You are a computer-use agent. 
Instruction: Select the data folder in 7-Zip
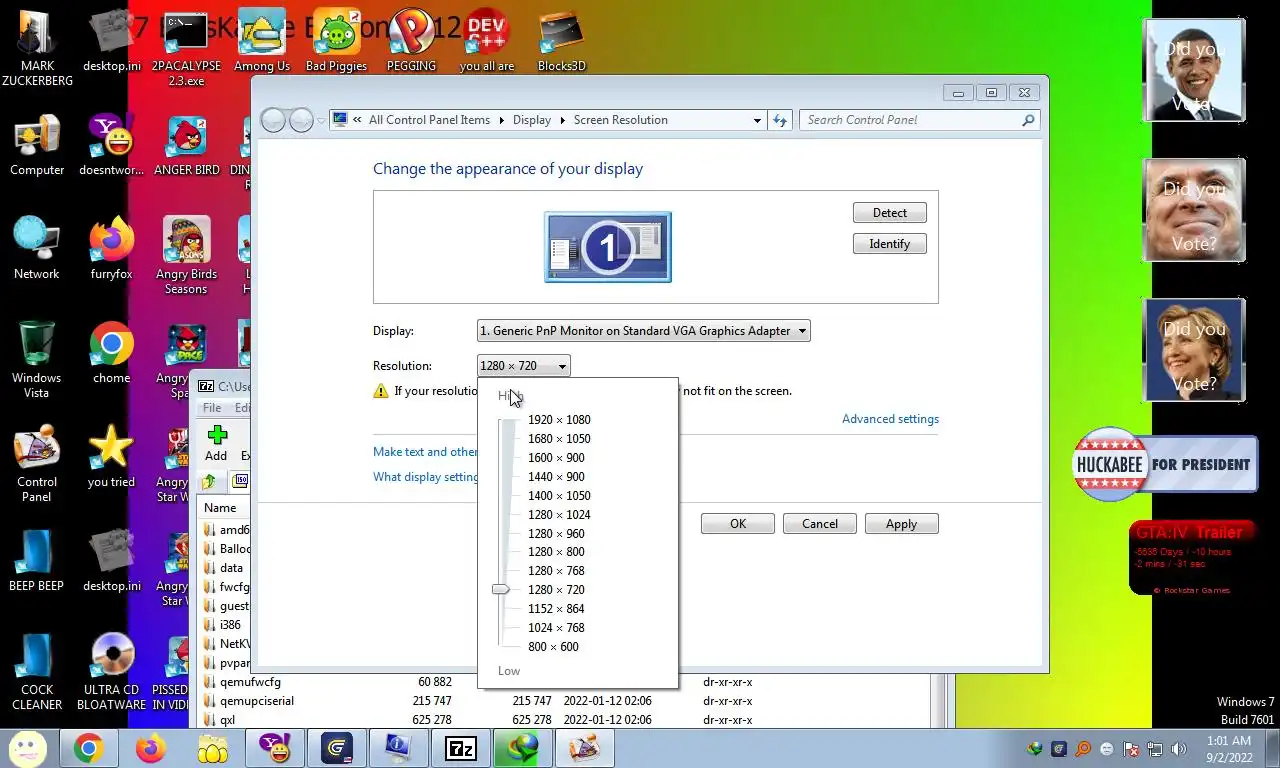(x=231, y=568)
